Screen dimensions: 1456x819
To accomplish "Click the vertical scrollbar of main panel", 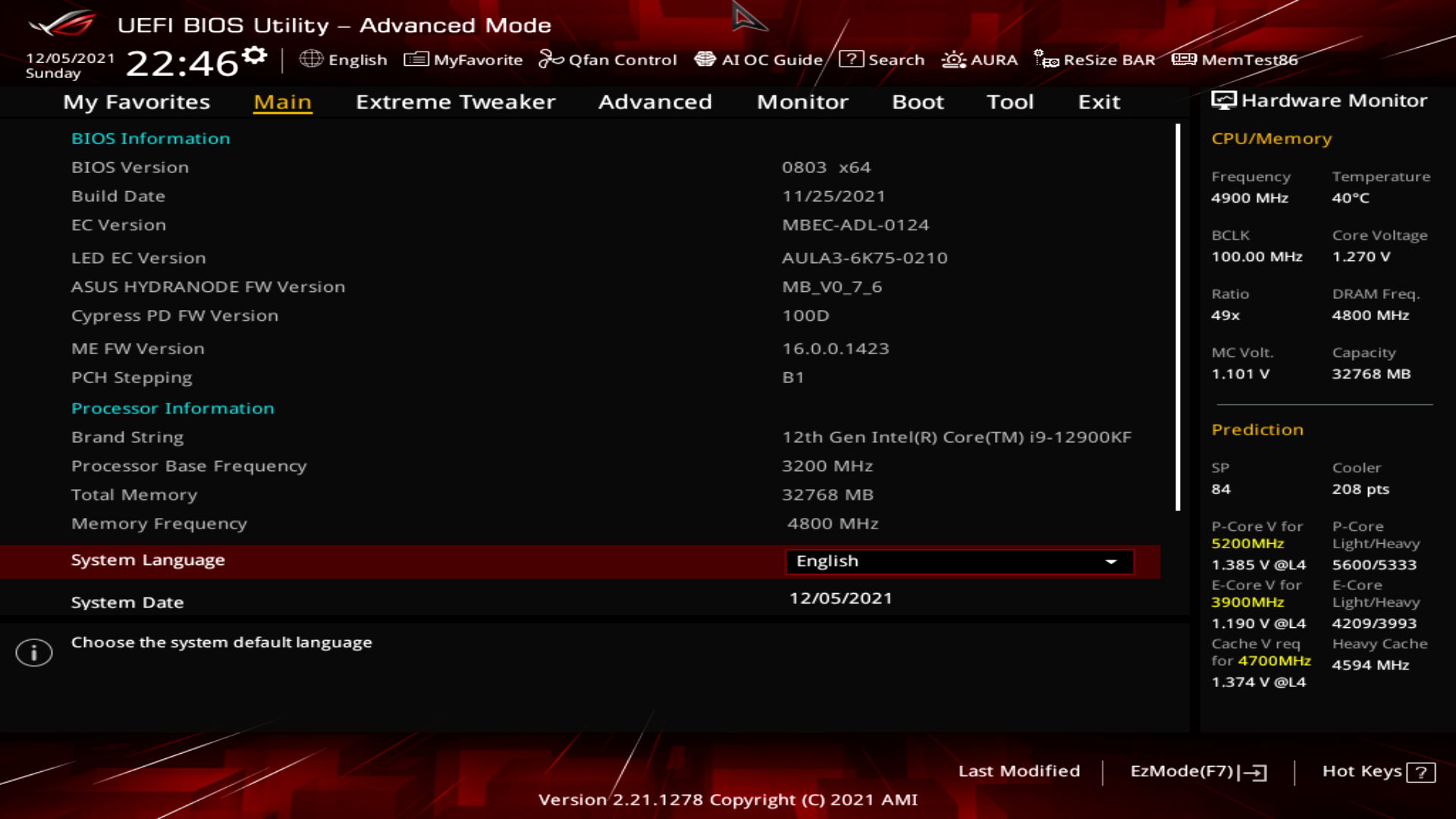I will (1178, 318).
